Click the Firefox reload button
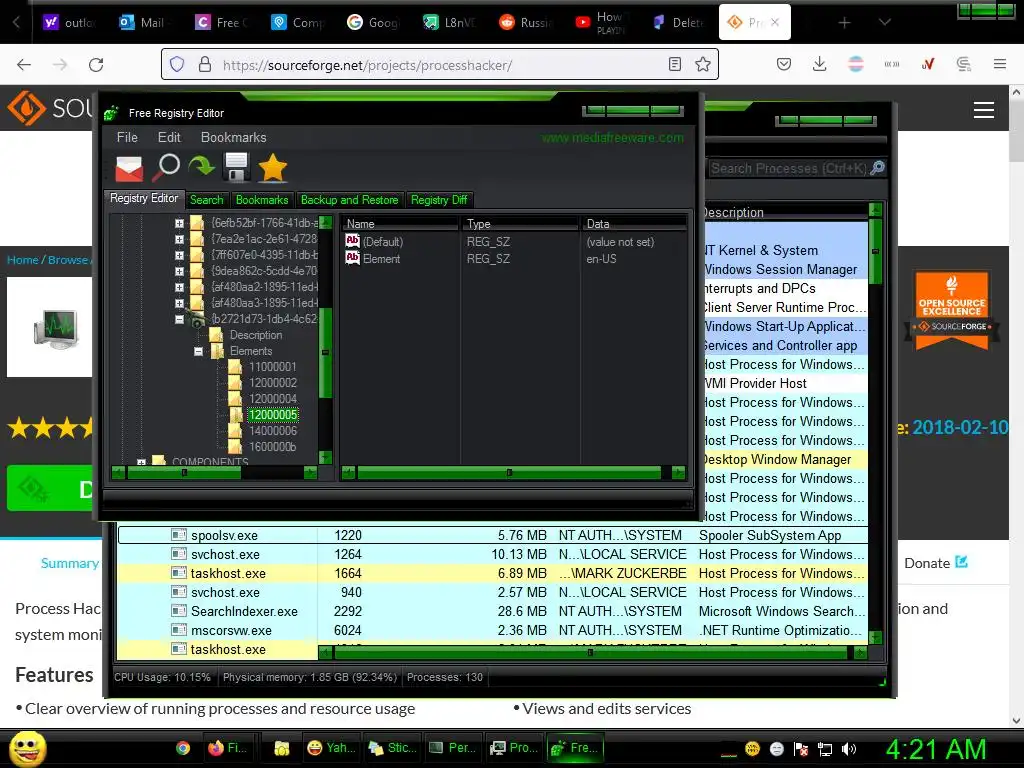This screenshot has width=1024, height=768. coord(96,64)
